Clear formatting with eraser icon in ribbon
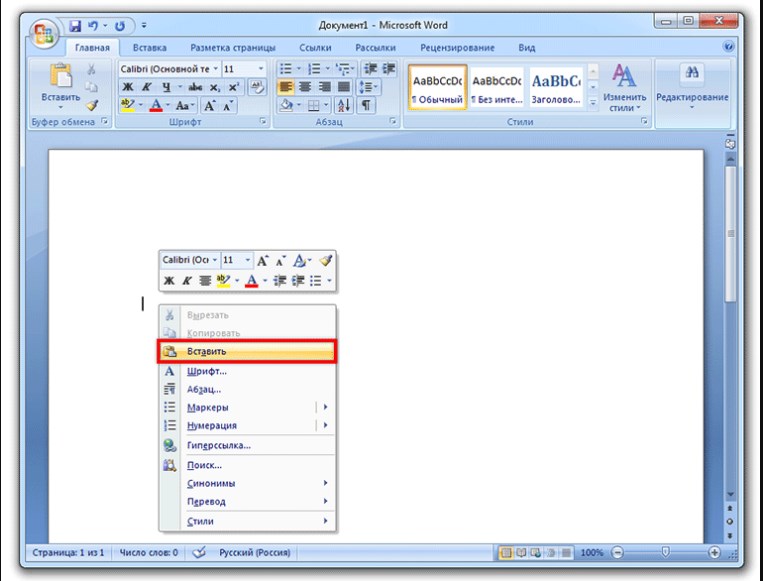This screenshot has width=763, height=581. click(257, 87)
